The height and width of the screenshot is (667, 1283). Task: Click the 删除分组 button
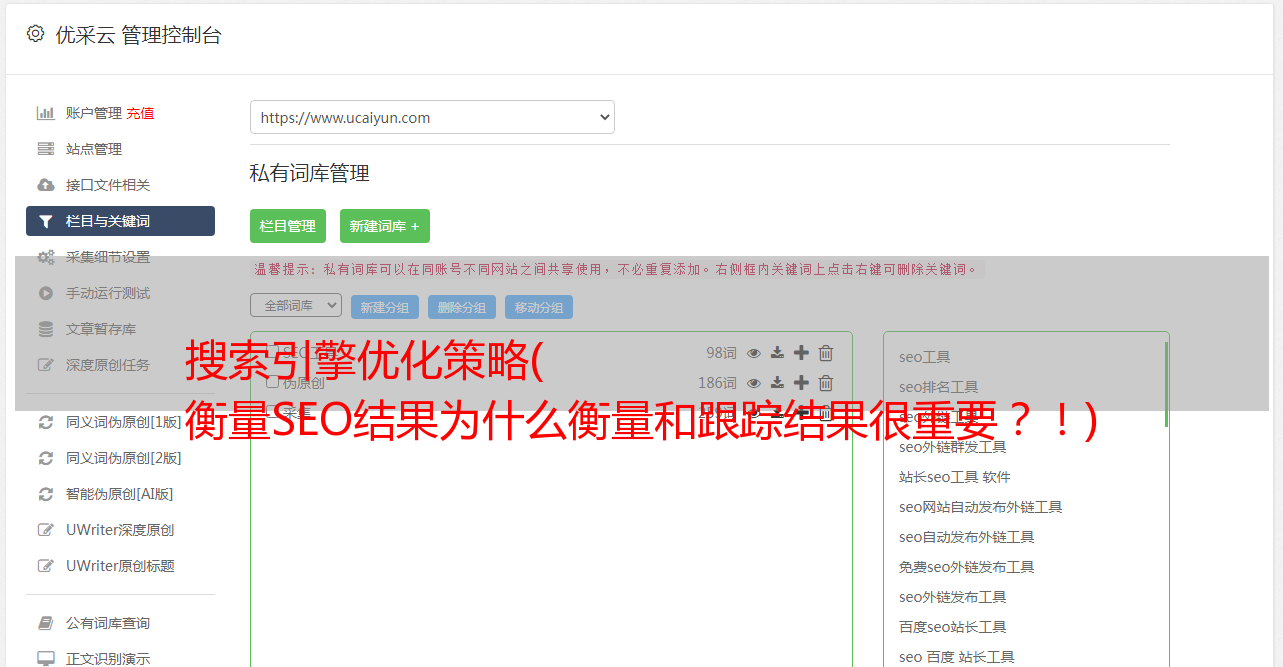pos(462,307)
